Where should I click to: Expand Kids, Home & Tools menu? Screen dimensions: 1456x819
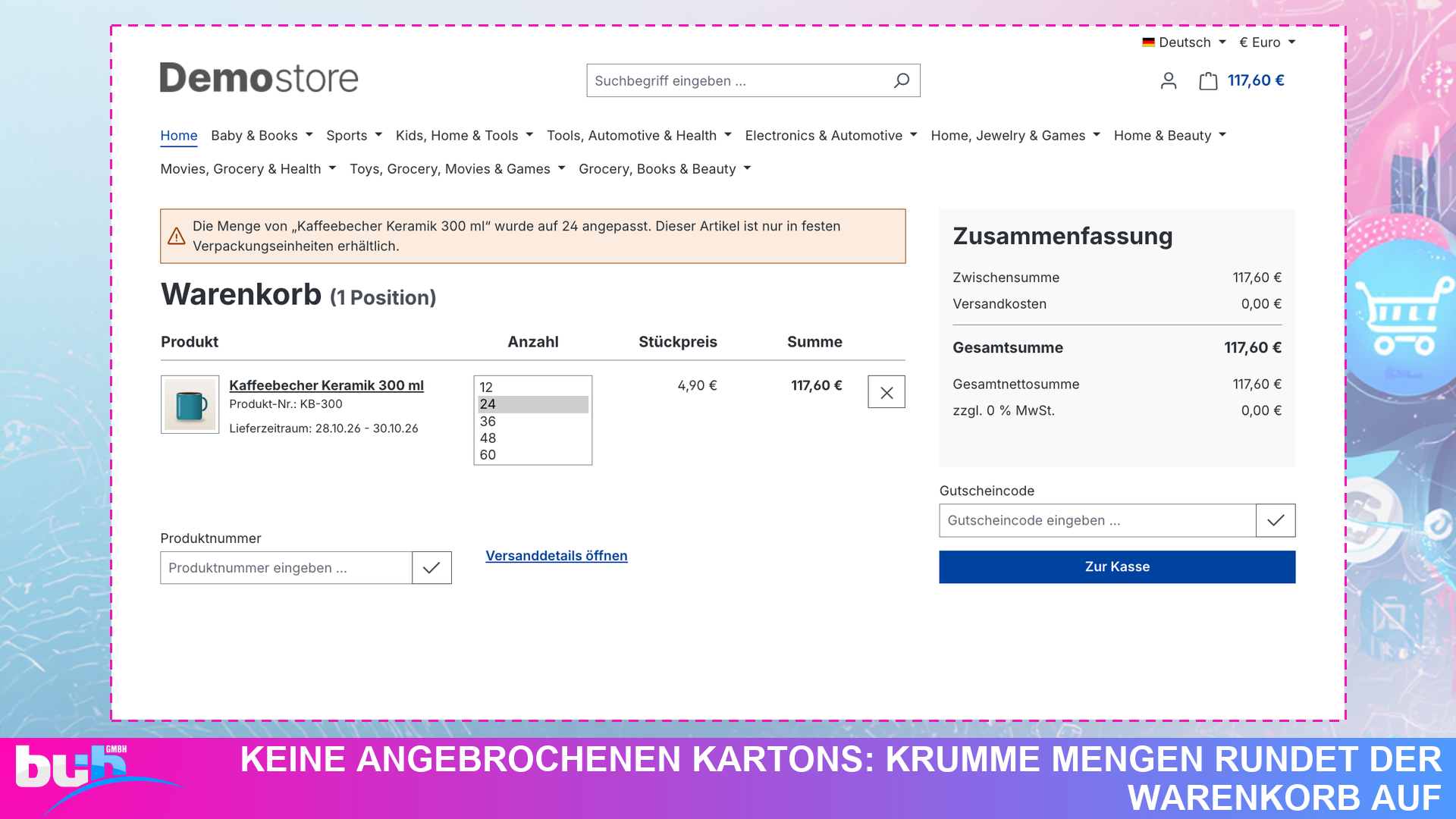click(x=464, y=136)
